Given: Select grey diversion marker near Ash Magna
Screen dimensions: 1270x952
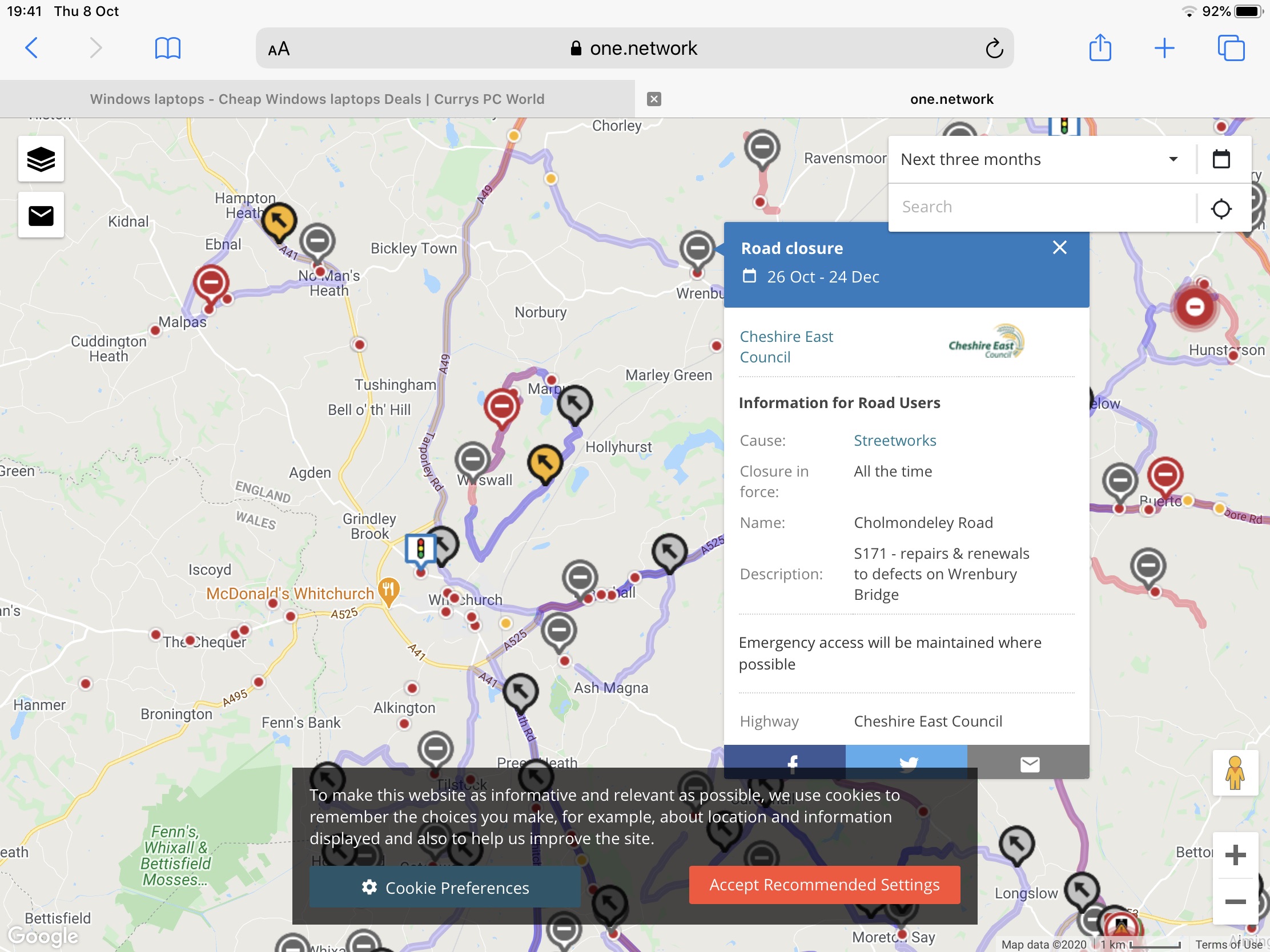Looking at the screenshot, I should [x=520, y=693].
